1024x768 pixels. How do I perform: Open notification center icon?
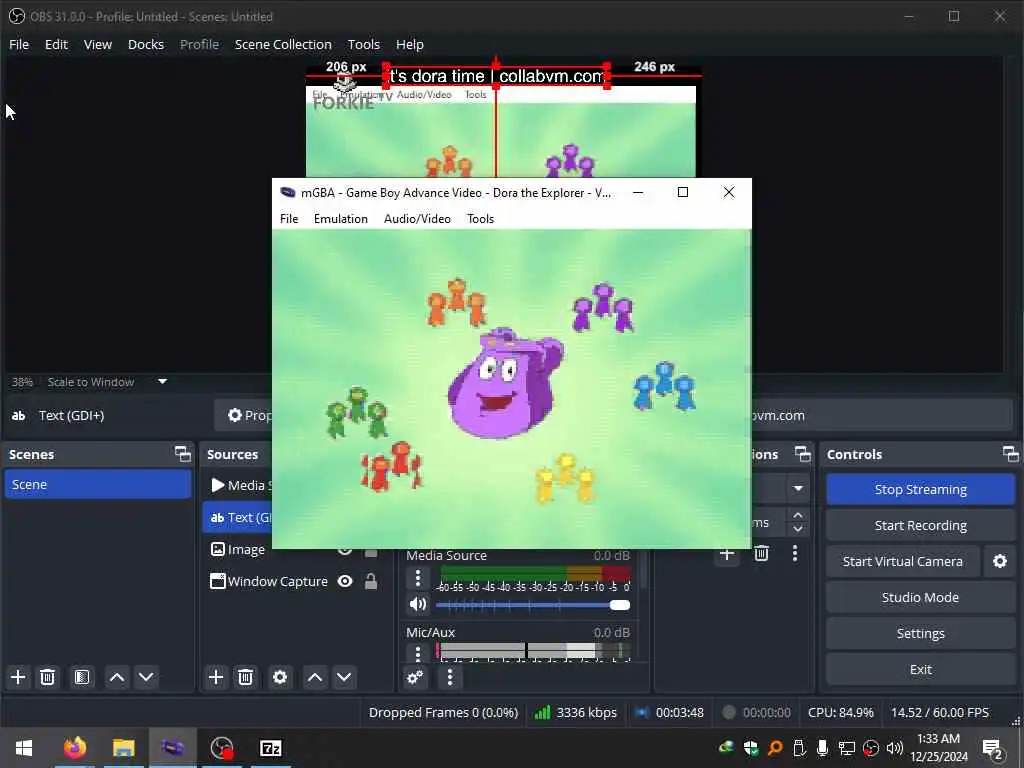993,749
